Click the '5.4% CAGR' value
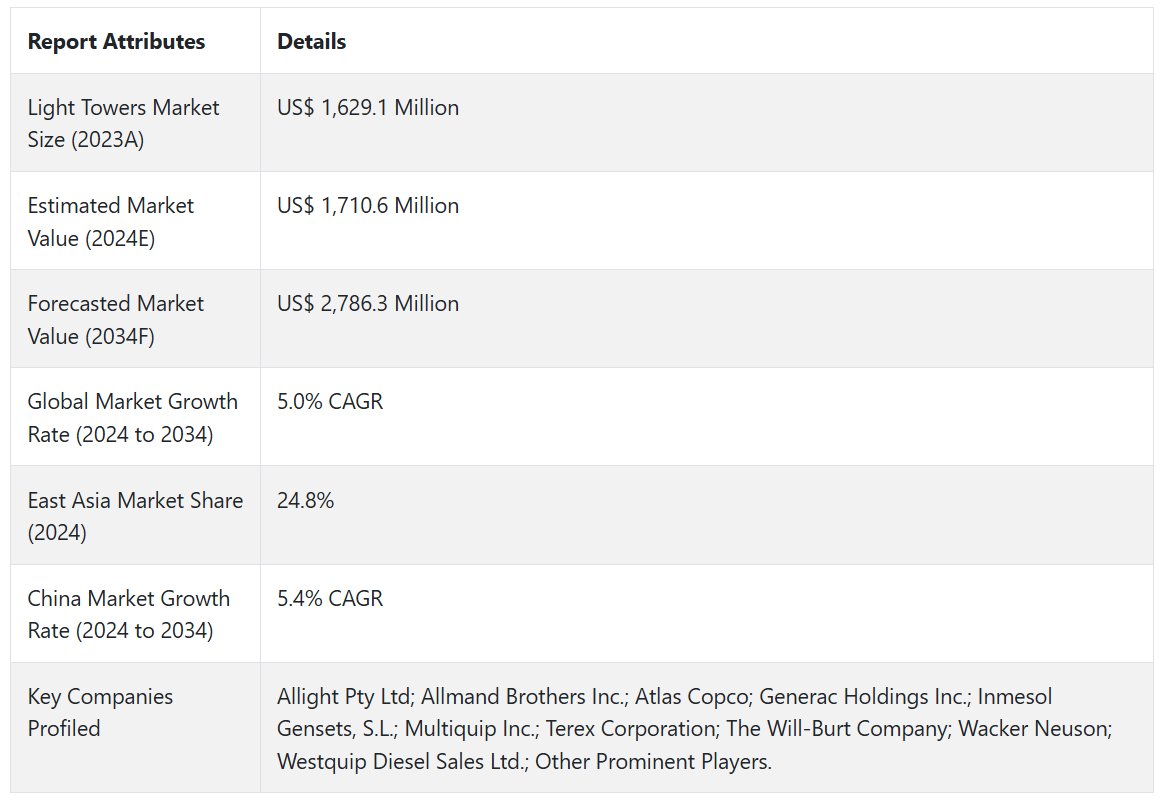Viewport: 1166px width, 805px height. coord(330,599)
